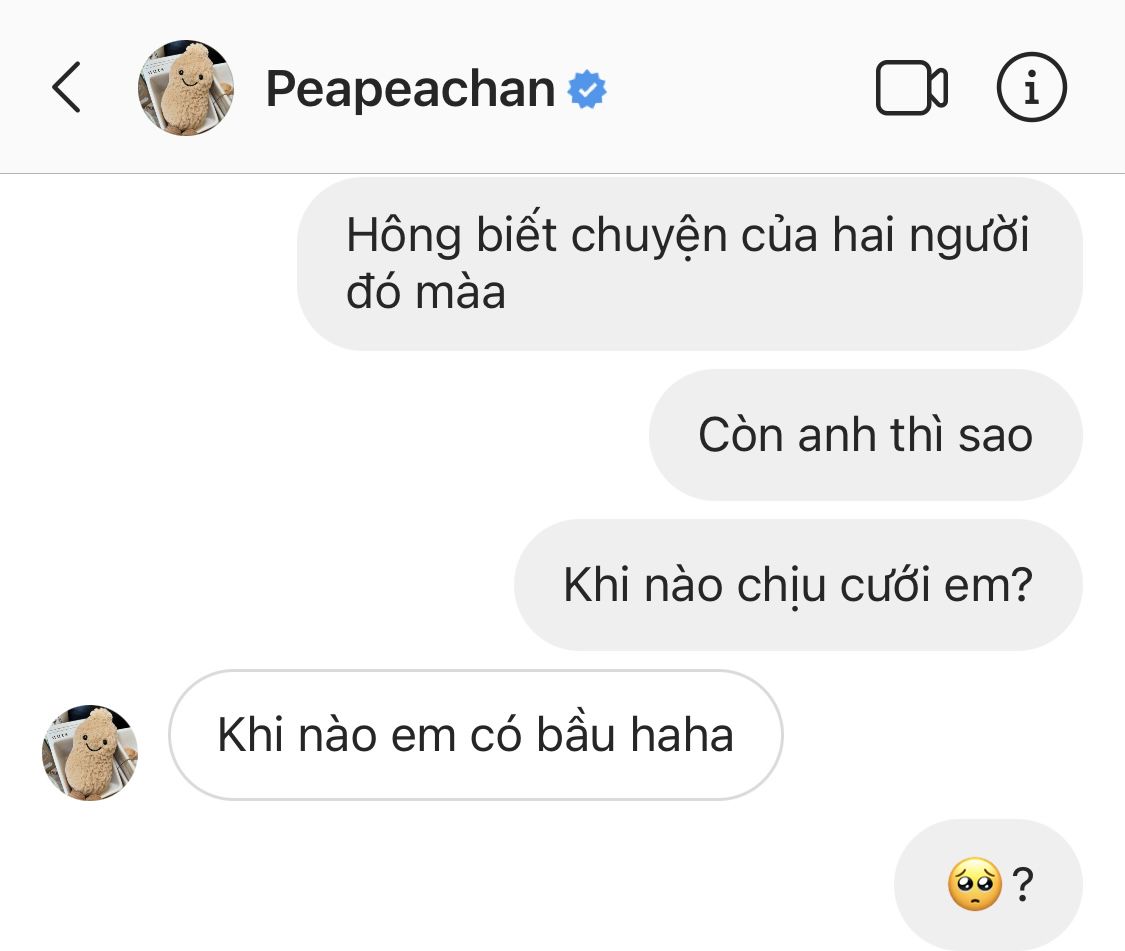Select the "Hông biết chuyện của hai người" message
This screenshot has height=951, width=1125.
(689, 264)
